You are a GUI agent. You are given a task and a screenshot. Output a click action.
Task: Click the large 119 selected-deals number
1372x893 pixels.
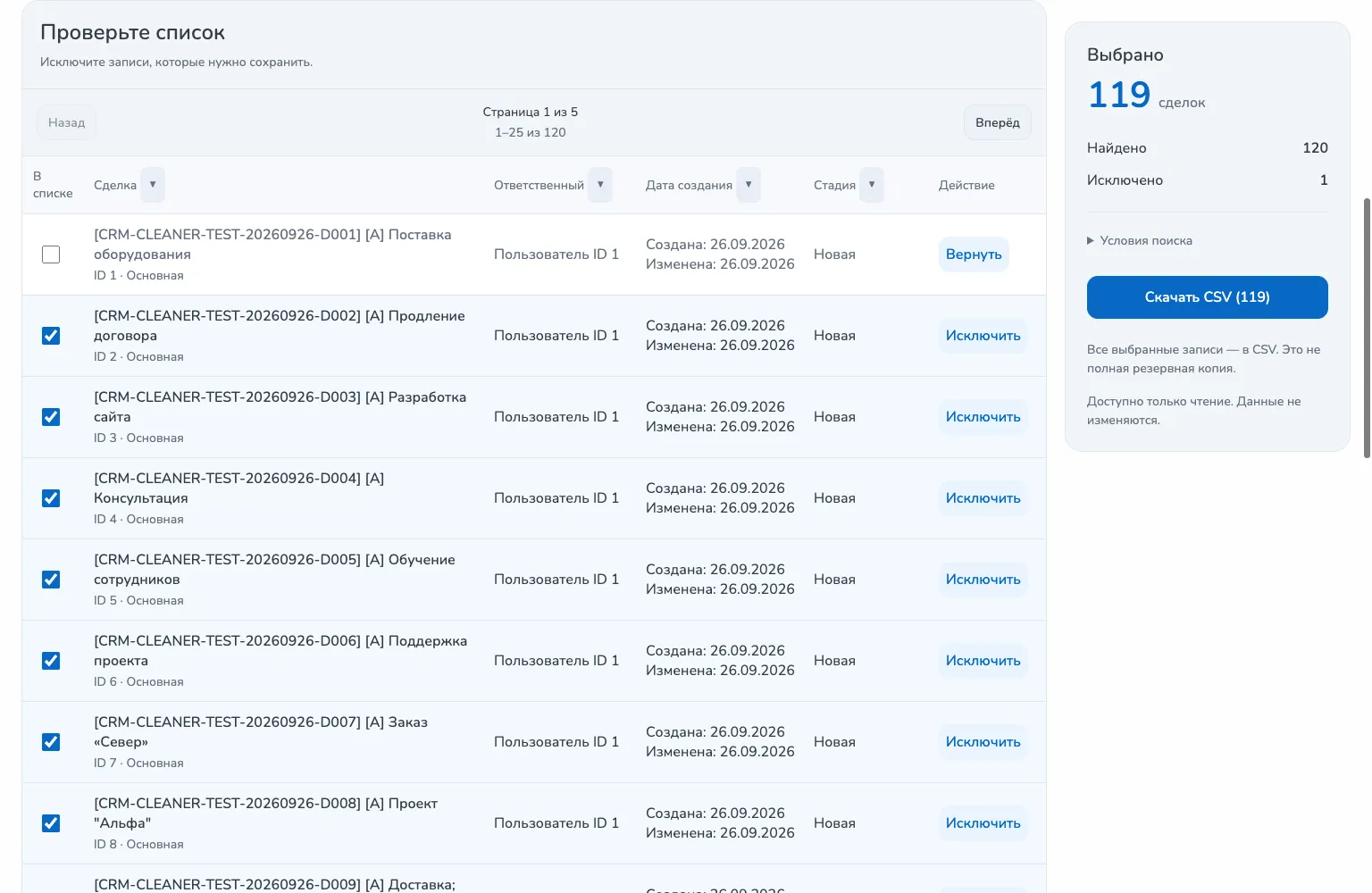click(1119, 95)
